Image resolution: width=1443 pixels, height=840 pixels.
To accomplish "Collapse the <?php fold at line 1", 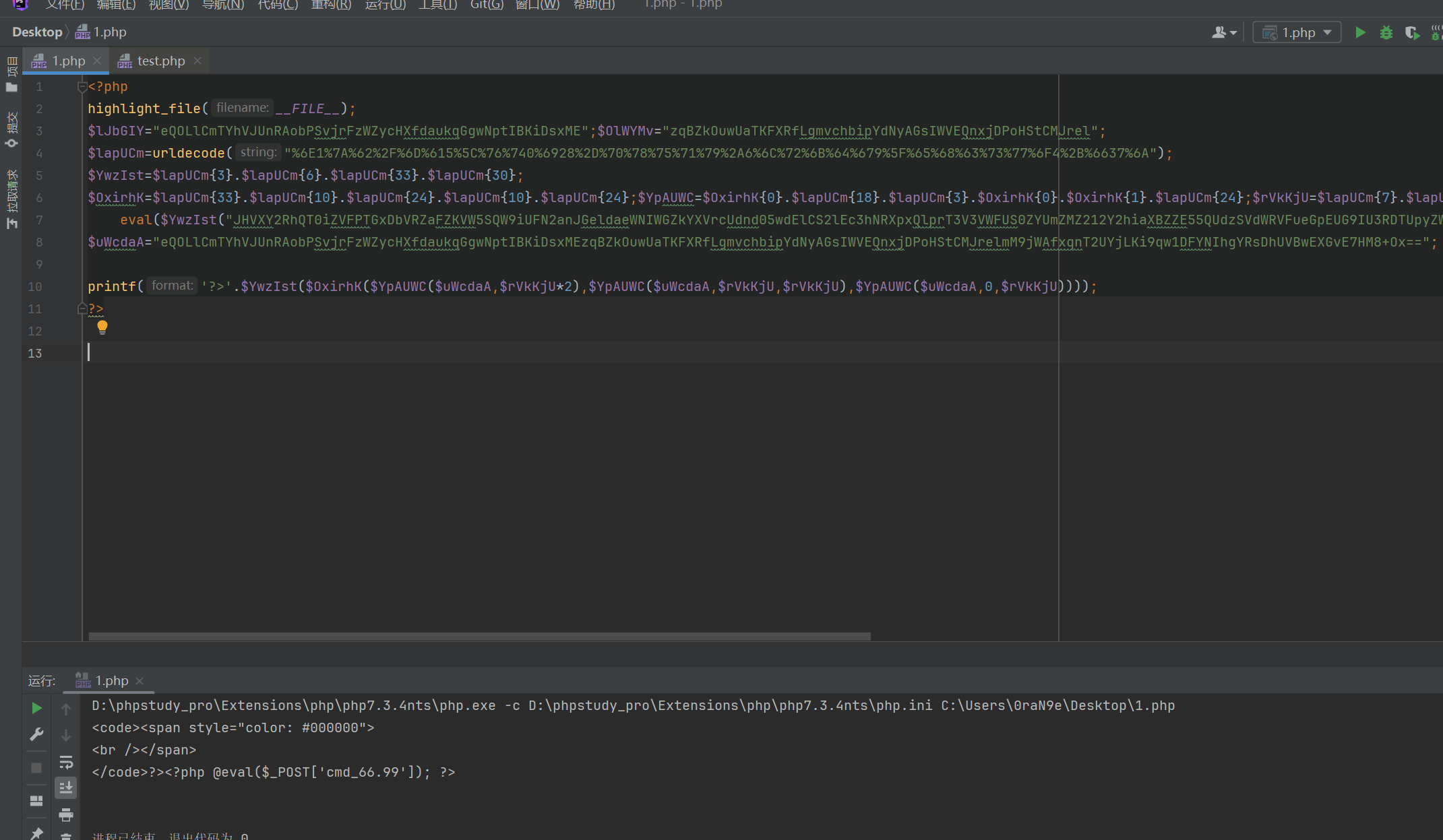I will tap(82, 87).
